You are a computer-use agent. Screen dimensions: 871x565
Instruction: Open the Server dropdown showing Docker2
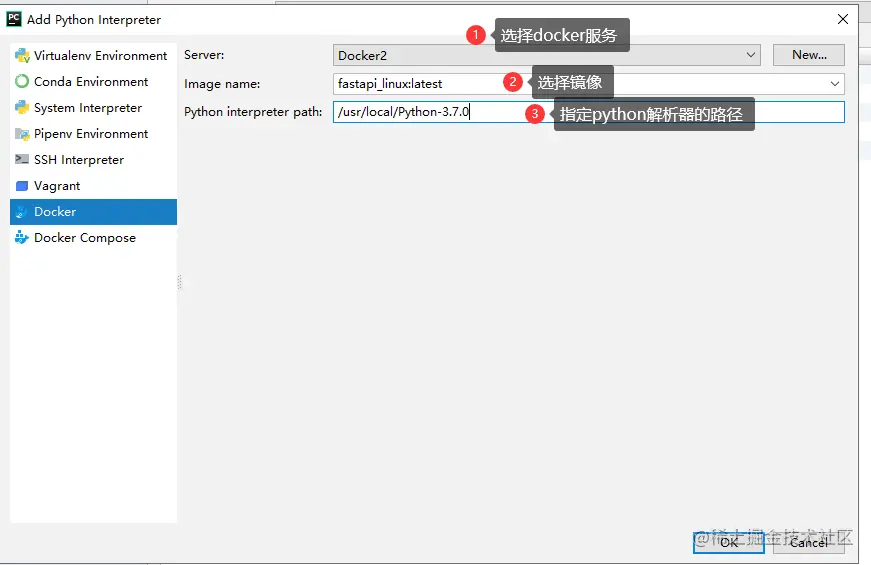[x=547, y=55]
